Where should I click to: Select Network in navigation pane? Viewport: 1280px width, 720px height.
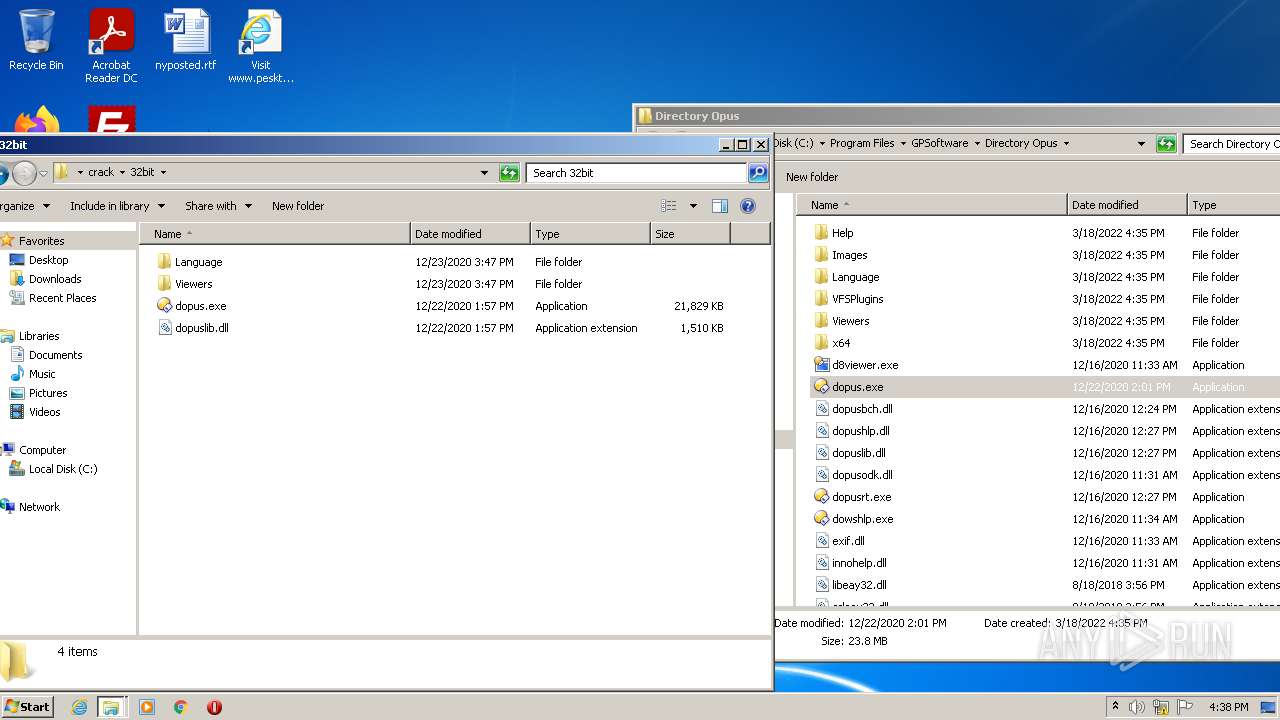click(x=39, y=507)
